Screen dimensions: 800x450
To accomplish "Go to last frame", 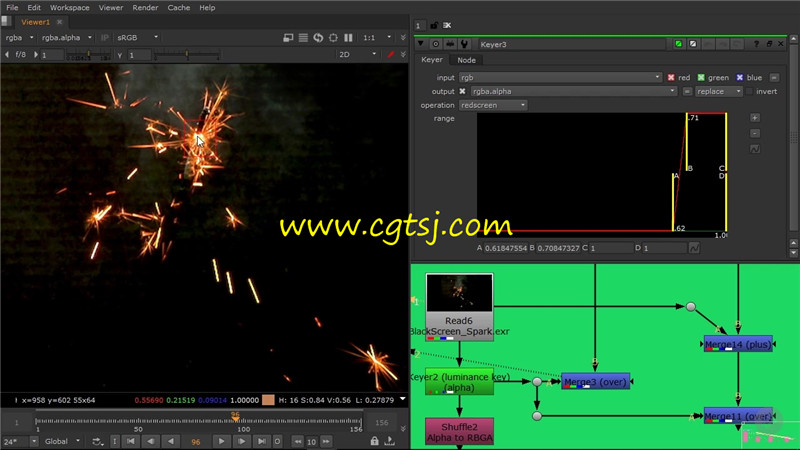I will coord(262,441).
